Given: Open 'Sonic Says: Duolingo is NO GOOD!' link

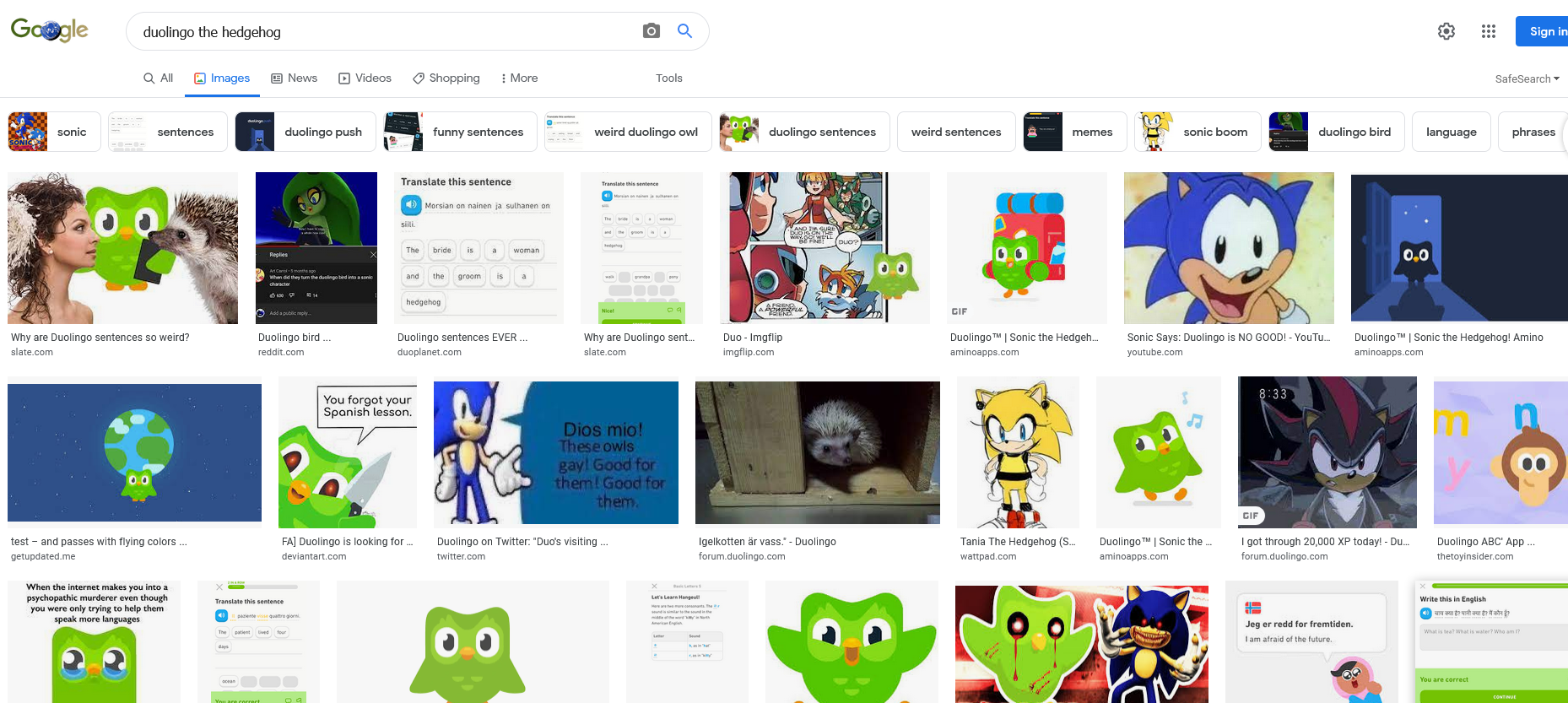Looking at the screenshot, I should coord(1229,338).
